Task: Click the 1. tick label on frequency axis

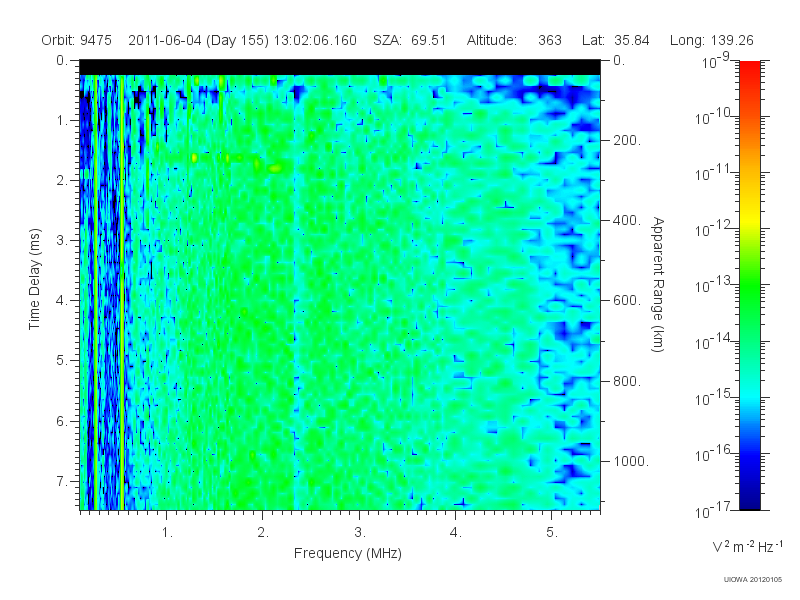Action: (167, 533)
